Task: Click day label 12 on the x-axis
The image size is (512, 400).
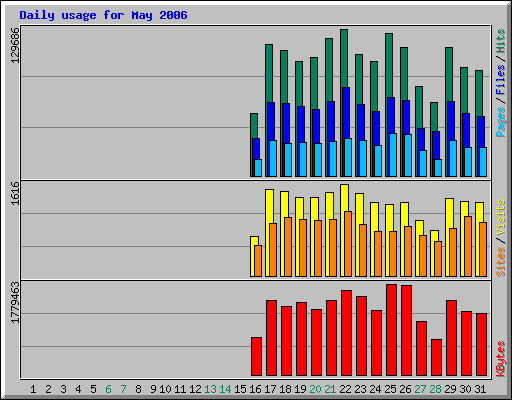Action: point(195,389)
